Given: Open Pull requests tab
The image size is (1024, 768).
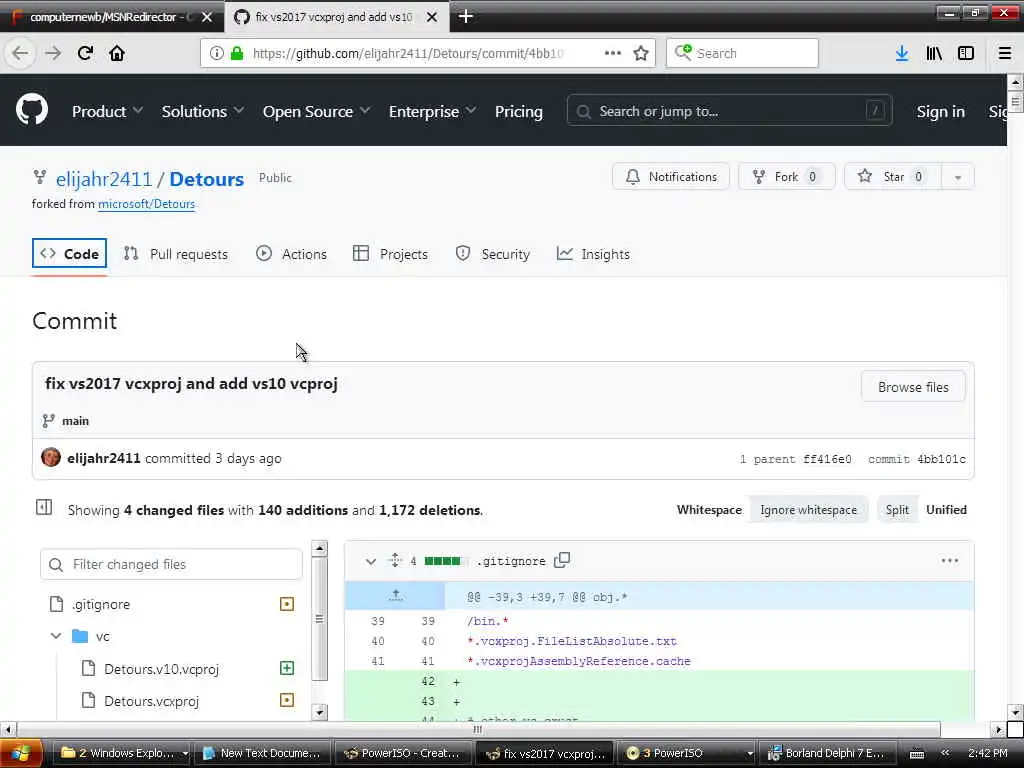Looking at the screenshot, I should pos(176,253).
